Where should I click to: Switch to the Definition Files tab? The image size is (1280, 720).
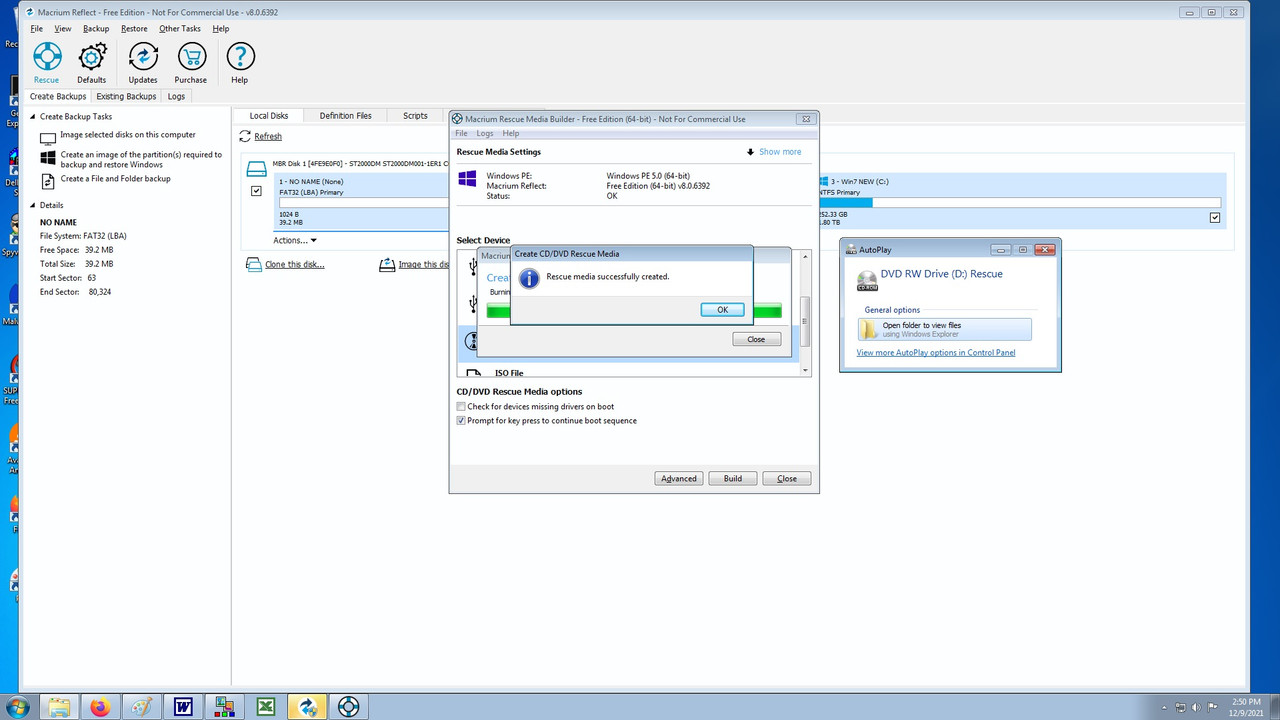(345, 116)
